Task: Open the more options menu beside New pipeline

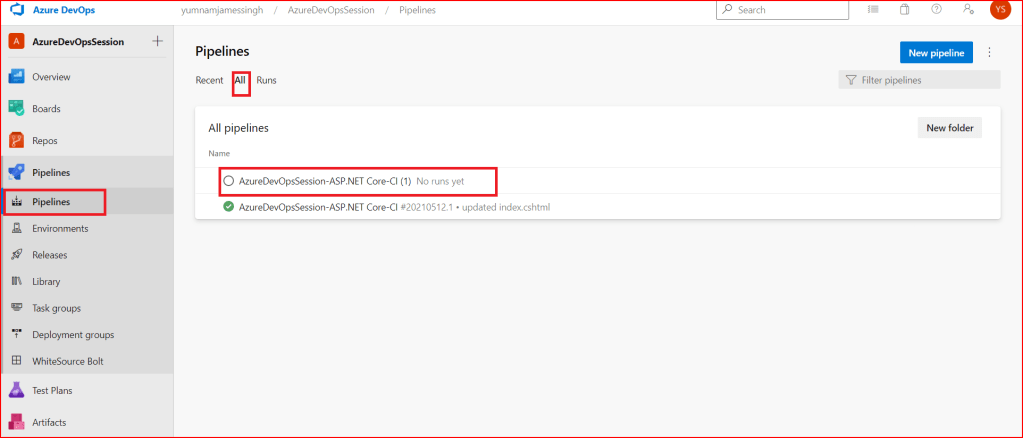Action: click(x=990, y=52)
